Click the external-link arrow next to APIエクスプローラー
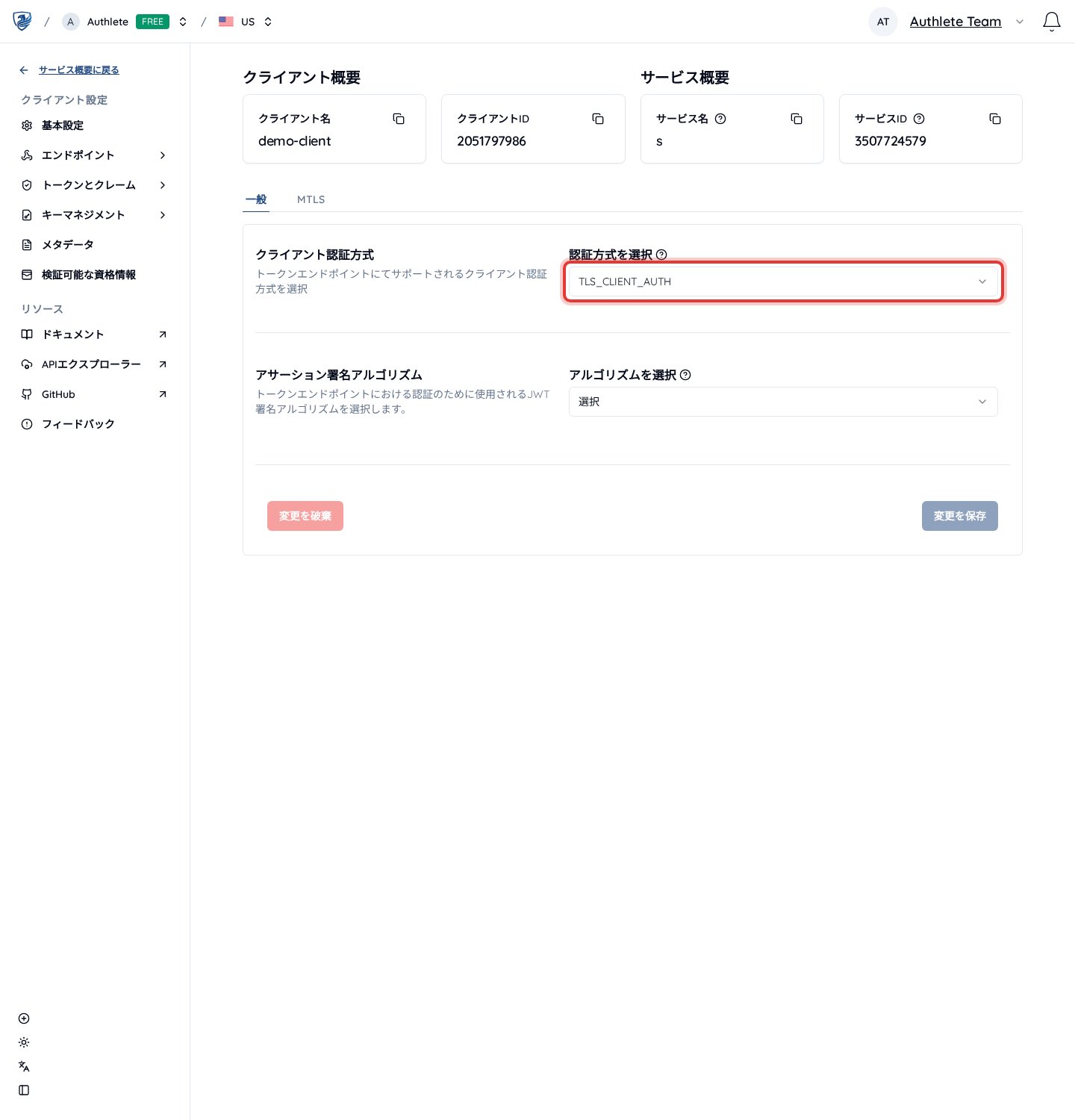Screen dimensions: 1075x1120 [x=163, y=364]
